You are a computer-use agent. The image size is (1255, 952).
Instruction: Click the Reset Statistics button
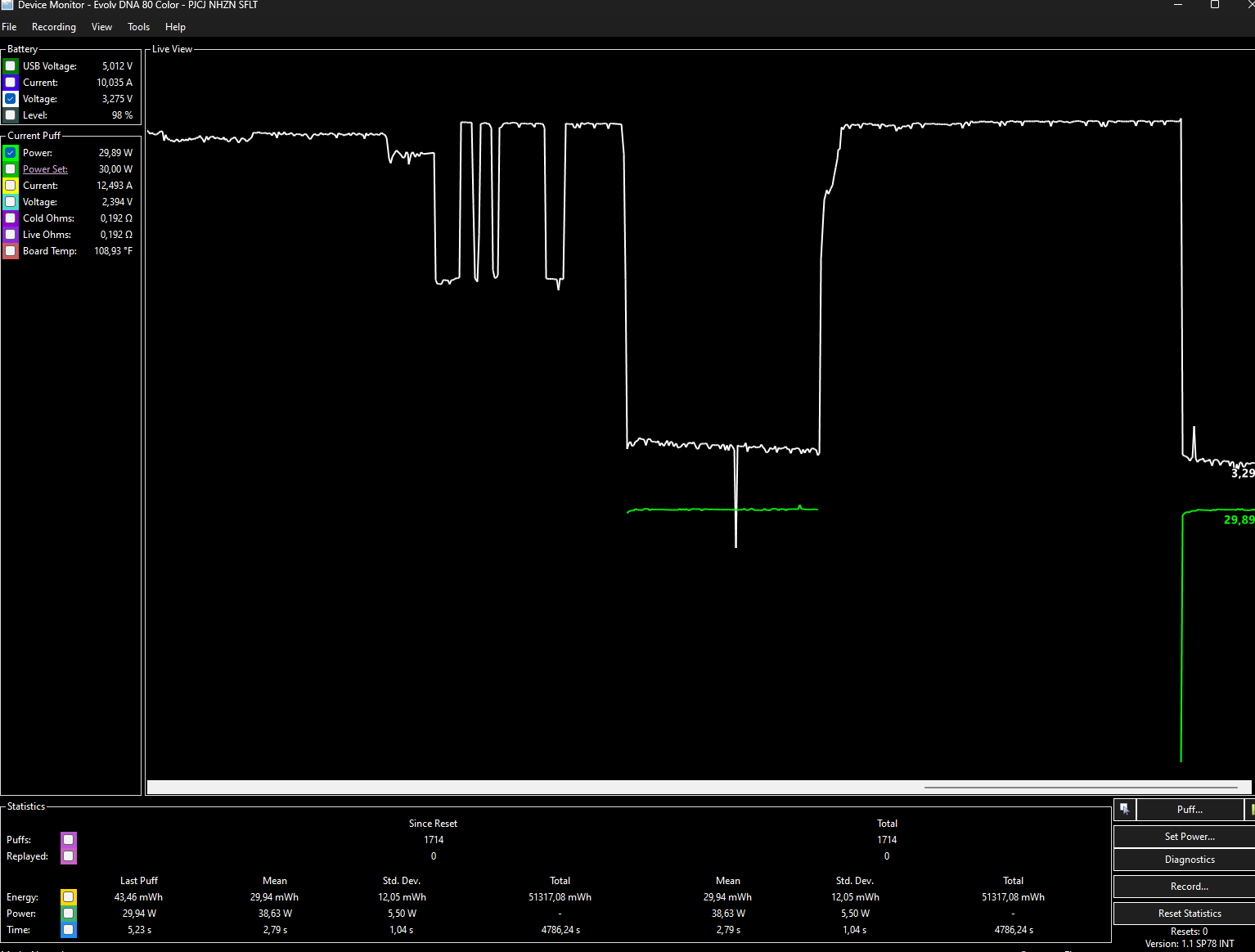[x=1190, y=914]
